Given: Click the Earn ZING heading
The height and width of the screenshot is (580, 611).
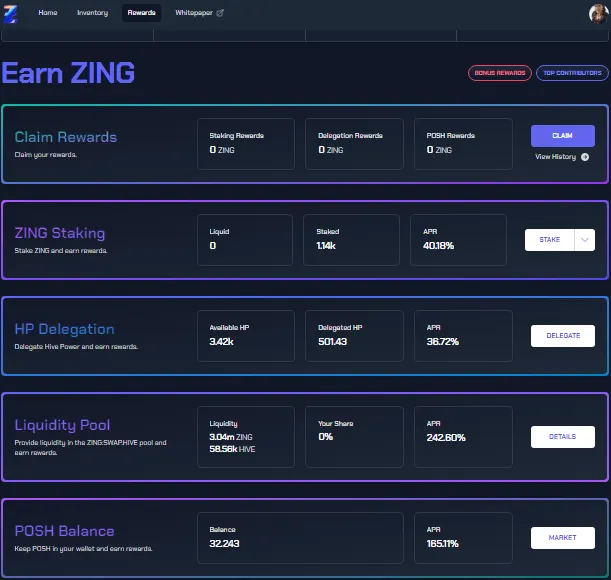Looking at the screenshot, I should 68,73.
